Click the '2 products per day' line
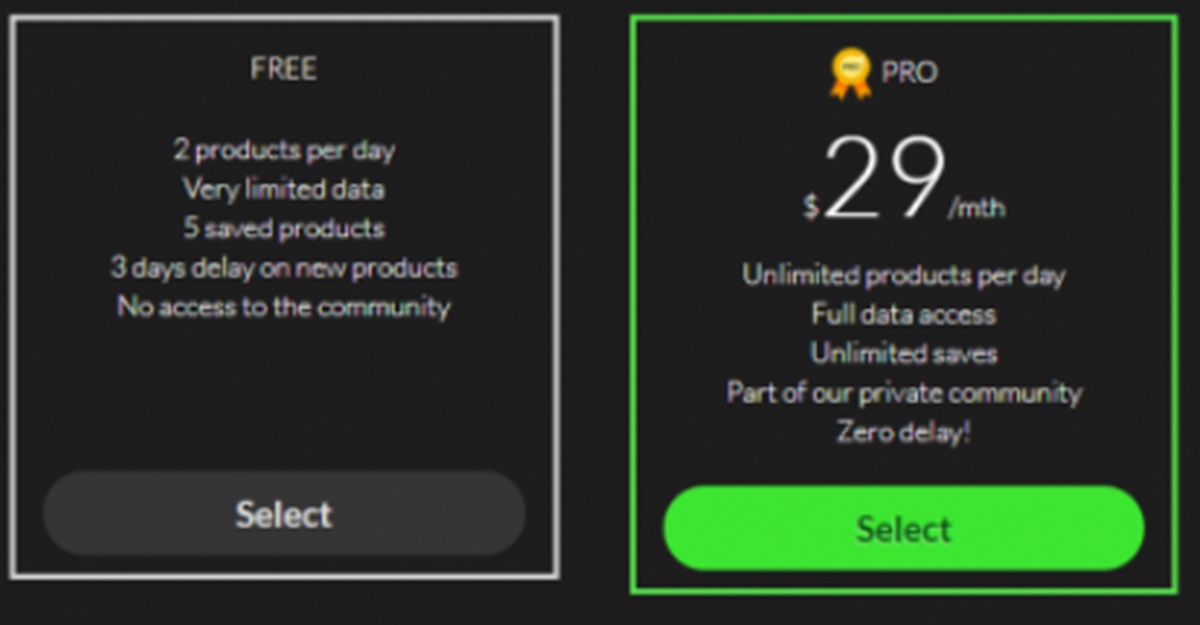Image resolution: width=1200 pixels, height=625 pixels. 284,150
